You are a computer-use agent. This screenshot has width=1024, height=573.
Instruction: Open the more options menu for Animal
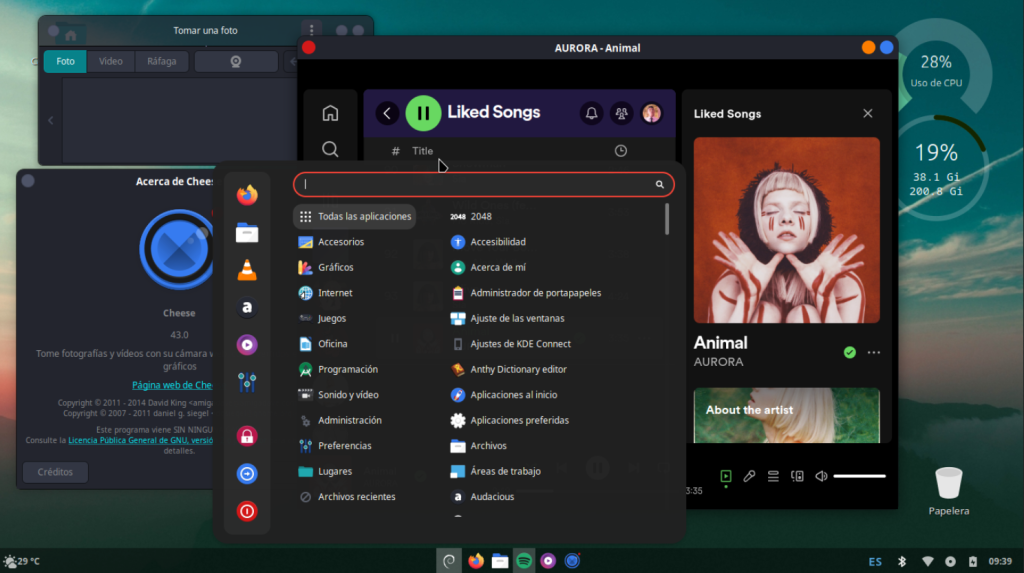click(x=874, y=352)
